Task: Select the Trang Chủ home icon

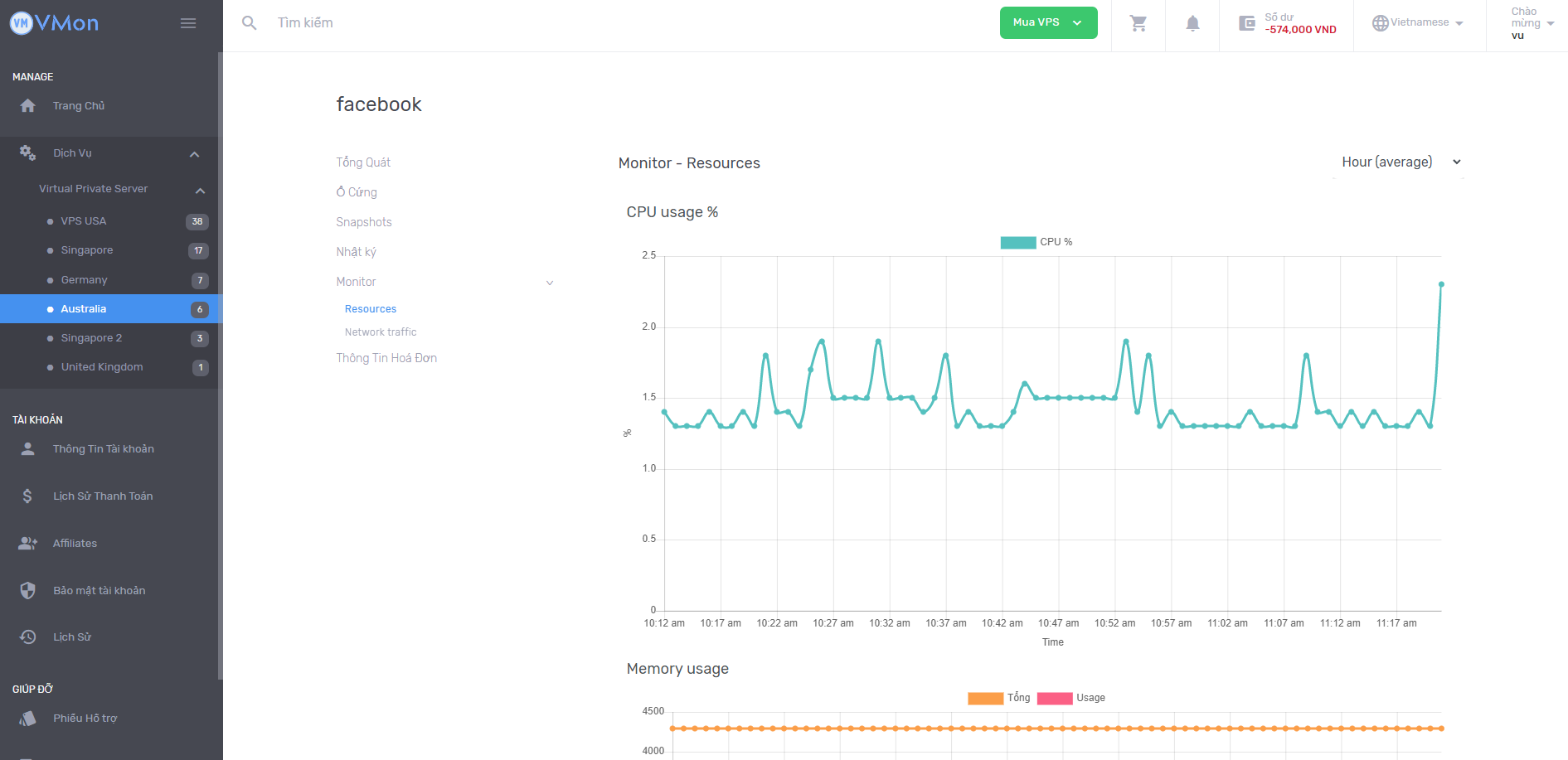Action: click(27, 105)
